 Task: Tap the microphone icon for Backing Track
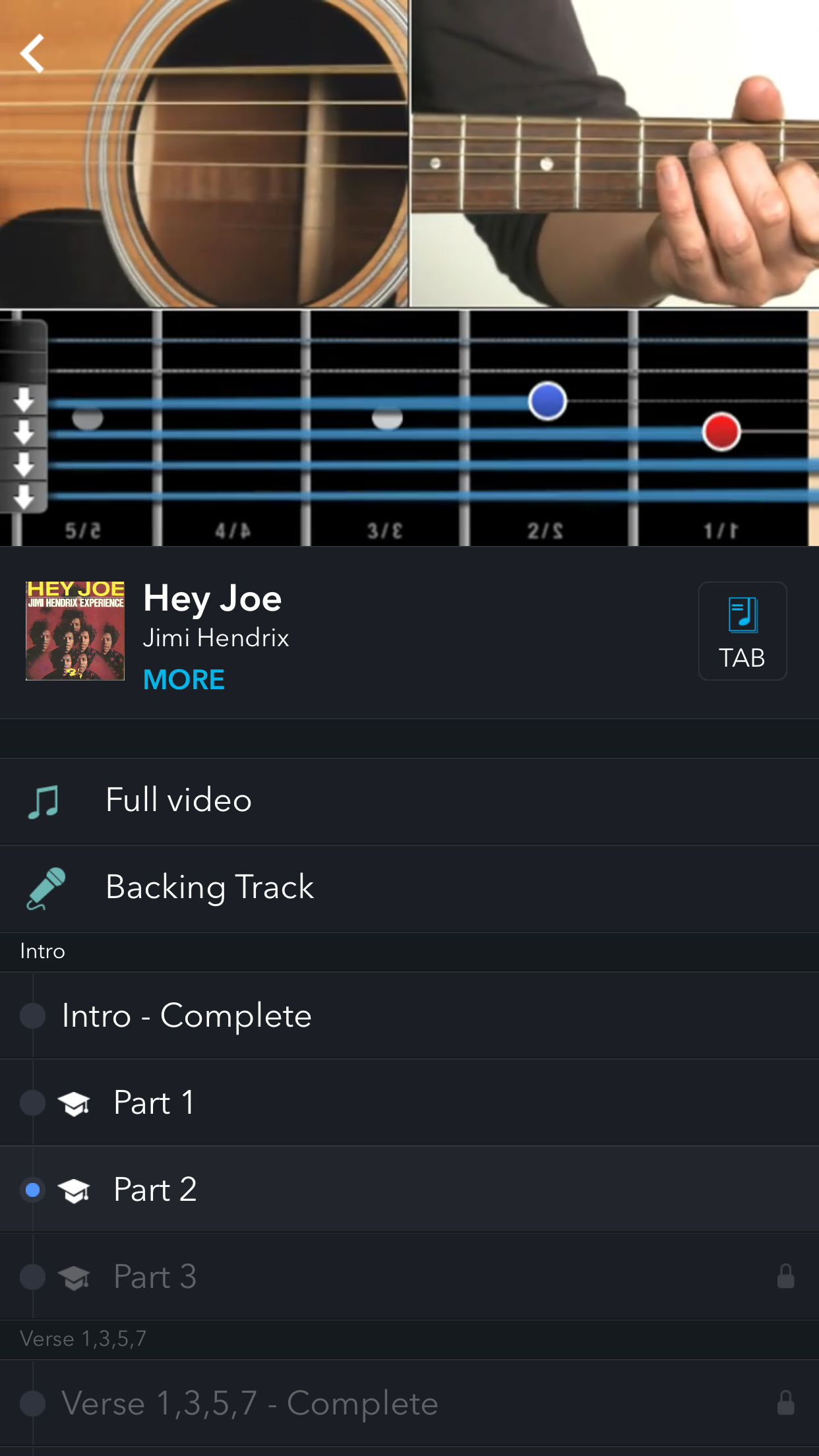(x=46, y=888)
